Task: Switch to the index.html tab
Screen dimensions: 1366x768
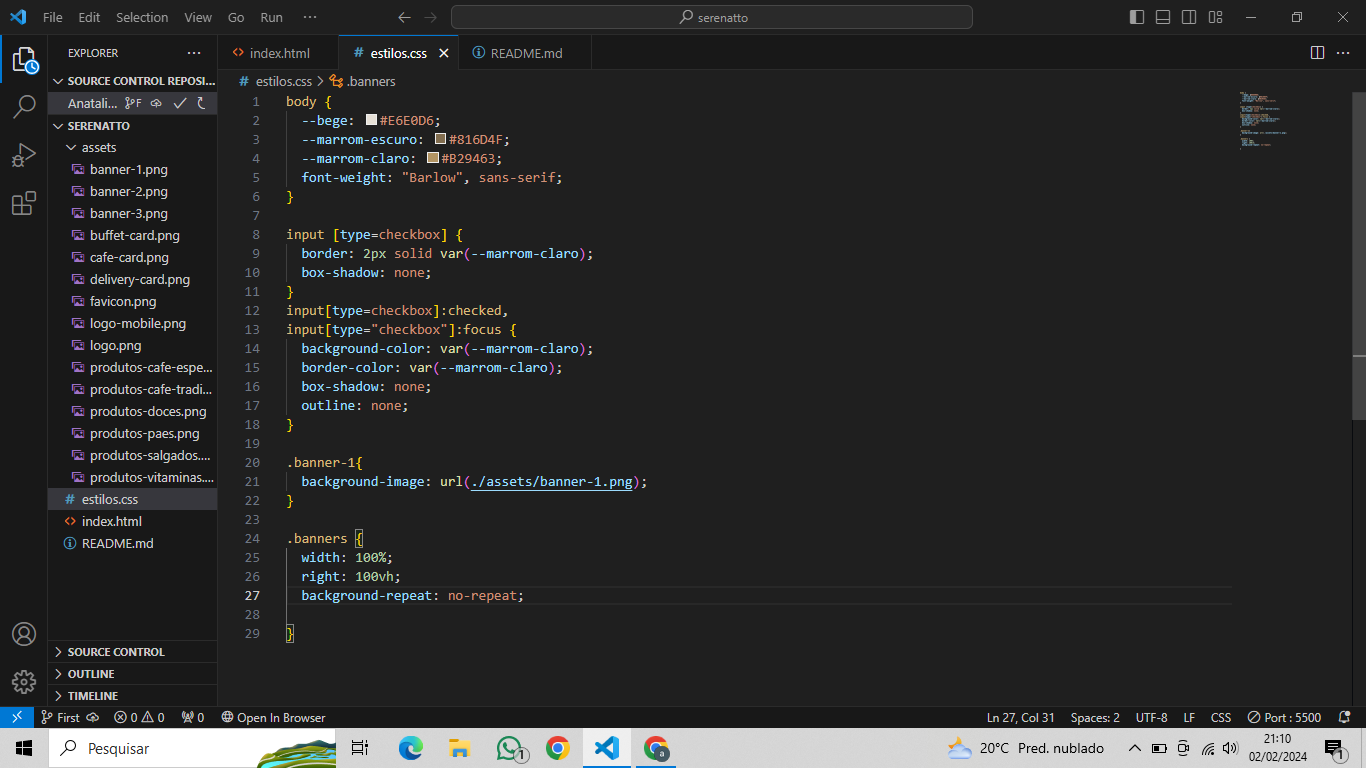Action: 279,53
